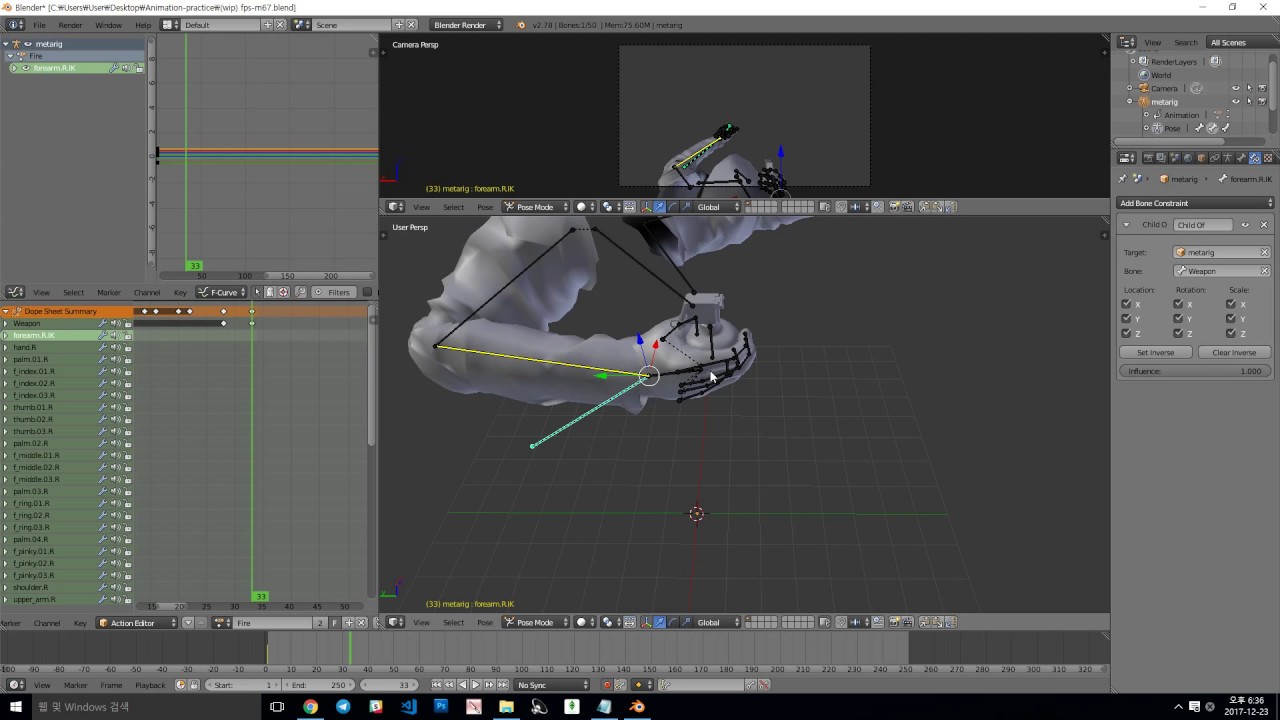Toggle auto-keying record button in timeline
Screen dimensions: 1280x720
[607, 685]
